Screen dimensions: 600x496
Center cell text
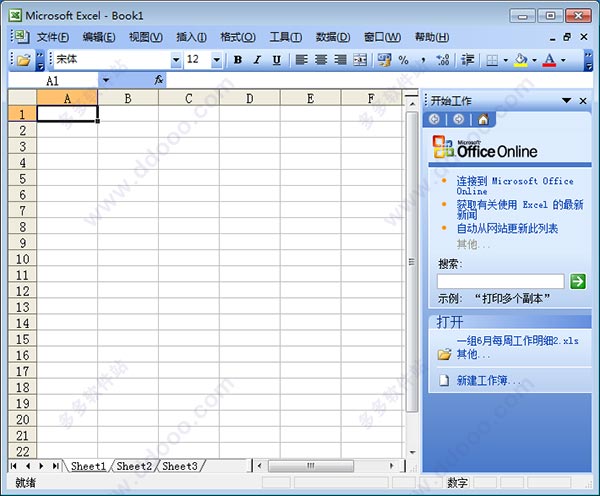click(x=321, y=60)
